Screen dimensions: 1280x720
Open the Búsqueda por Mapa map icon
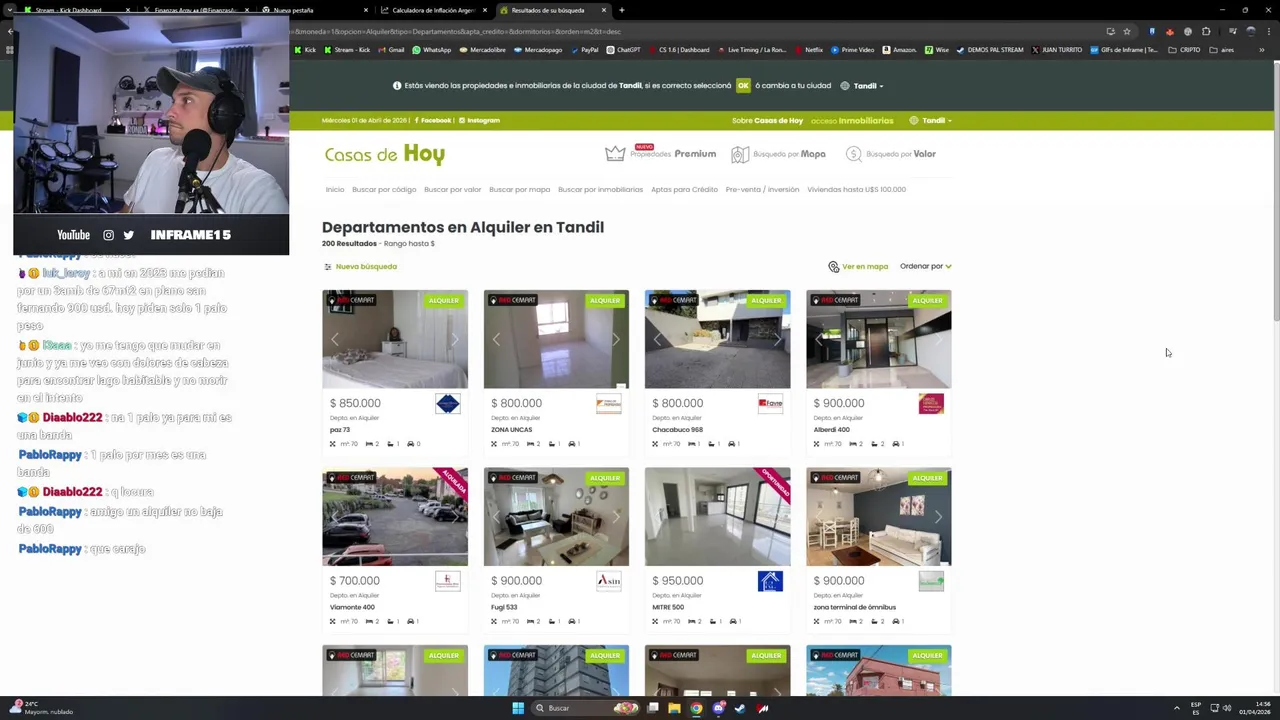click(740, 154)
